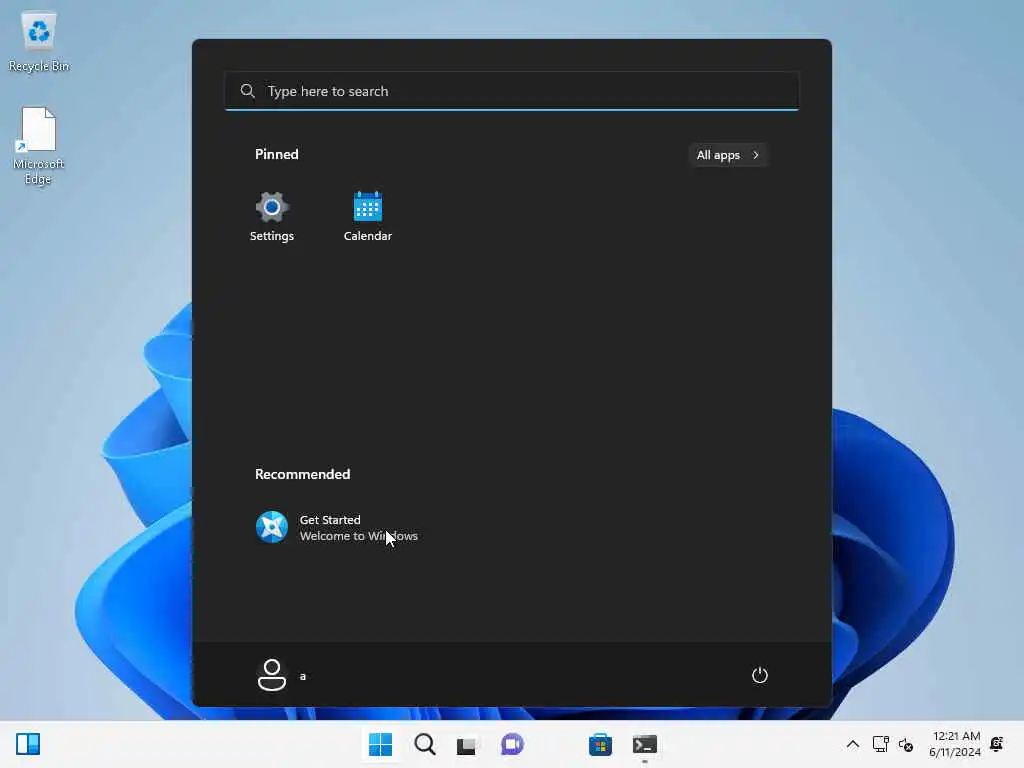This screenshot has height=768, width=1024.
Task: Click the search magnifier inside Start search box
Action: coord(248,91)
